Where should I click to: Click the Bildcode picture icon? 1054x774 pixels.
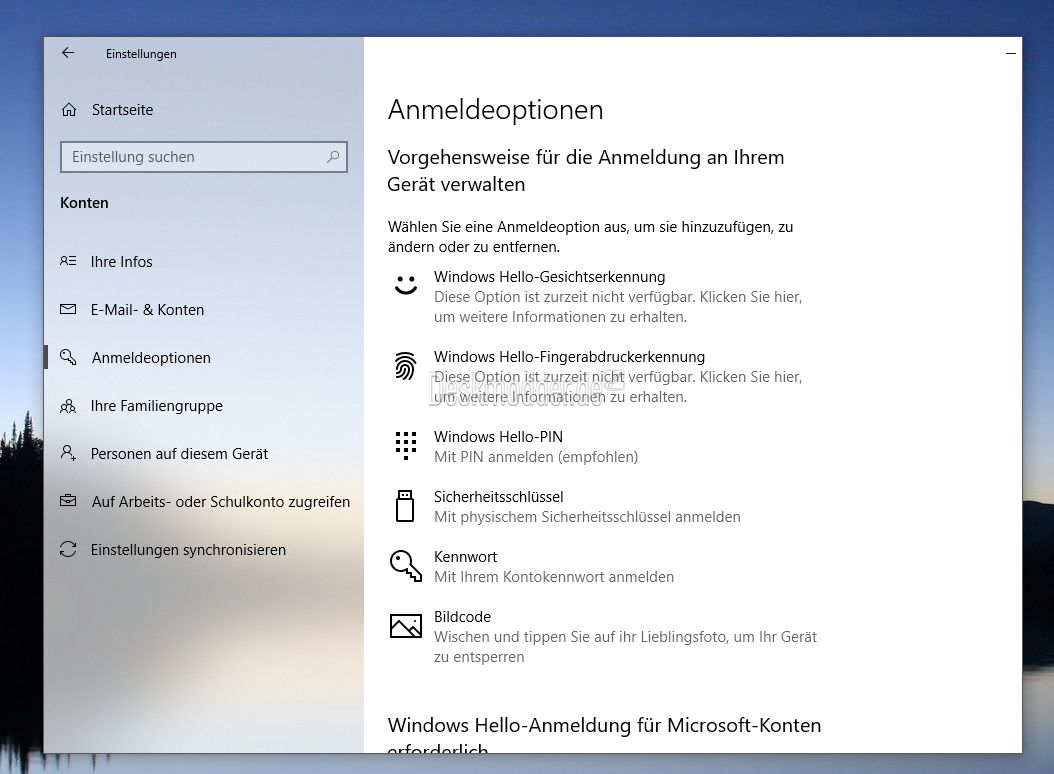coord(406,625)
